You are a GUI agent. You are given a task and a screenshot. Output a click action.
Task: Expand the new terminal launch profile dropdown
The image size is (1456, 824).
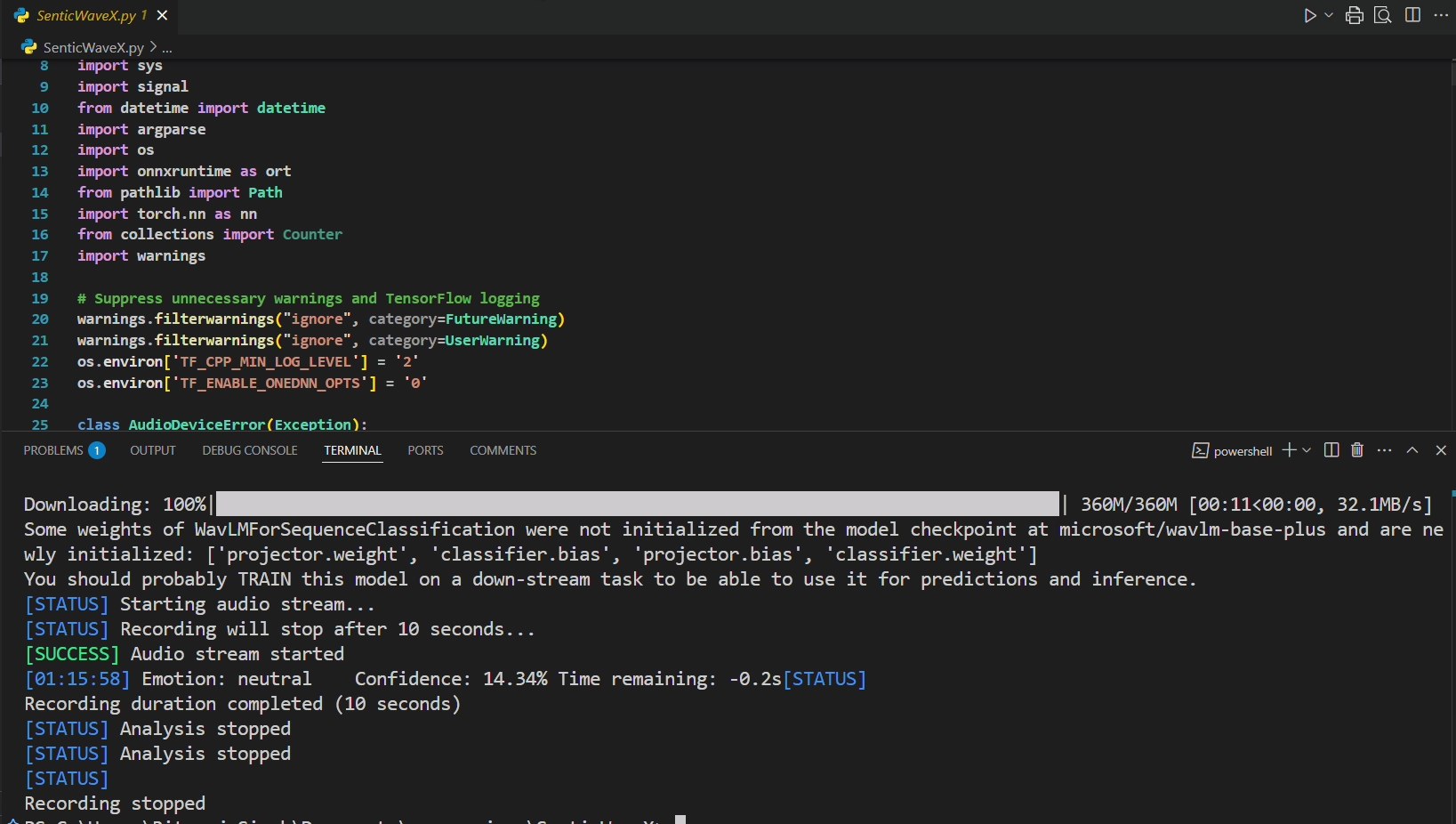point(1307,450)
